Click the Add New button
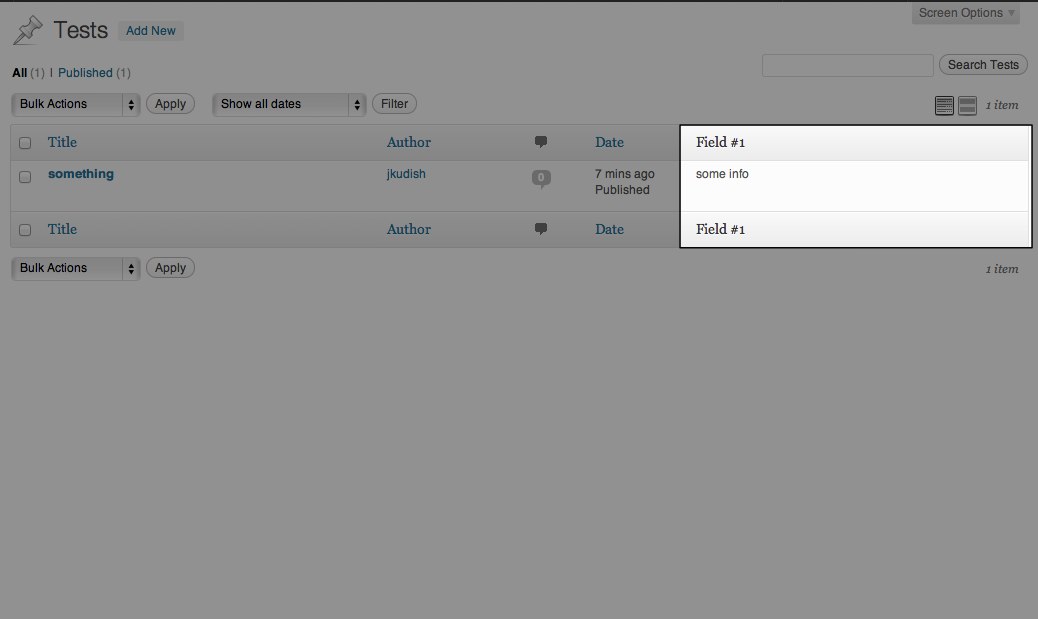 click(x=151, y=31)
